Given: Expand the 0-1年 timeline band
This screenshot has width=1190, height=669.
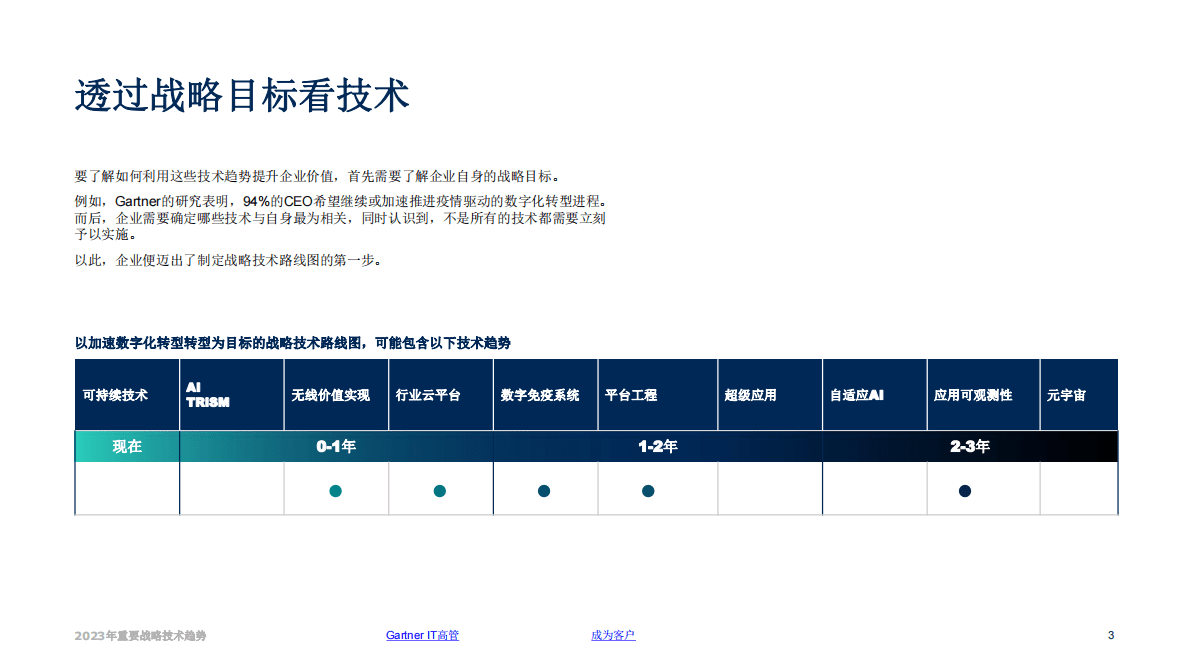Looking at the screenshot, I should tap(336, 446).
